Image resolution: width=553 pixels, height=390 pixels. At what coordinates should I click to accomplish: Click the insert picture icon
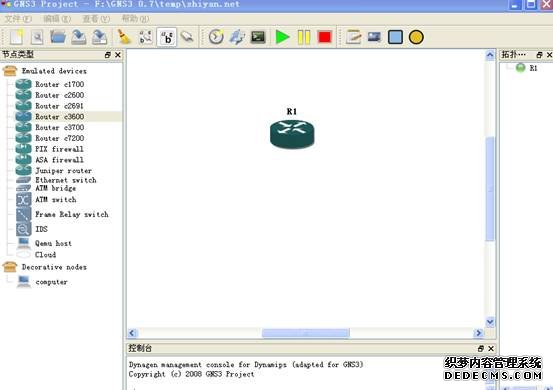point(374,37)
